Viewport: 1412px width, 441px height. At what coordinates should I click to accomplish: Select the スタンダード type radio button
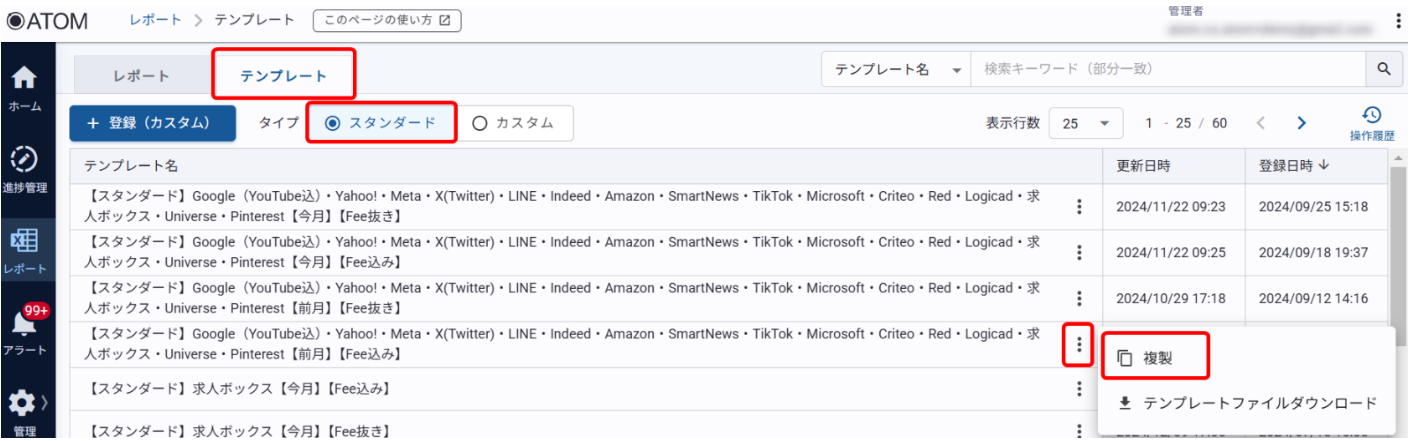(334, 123)
